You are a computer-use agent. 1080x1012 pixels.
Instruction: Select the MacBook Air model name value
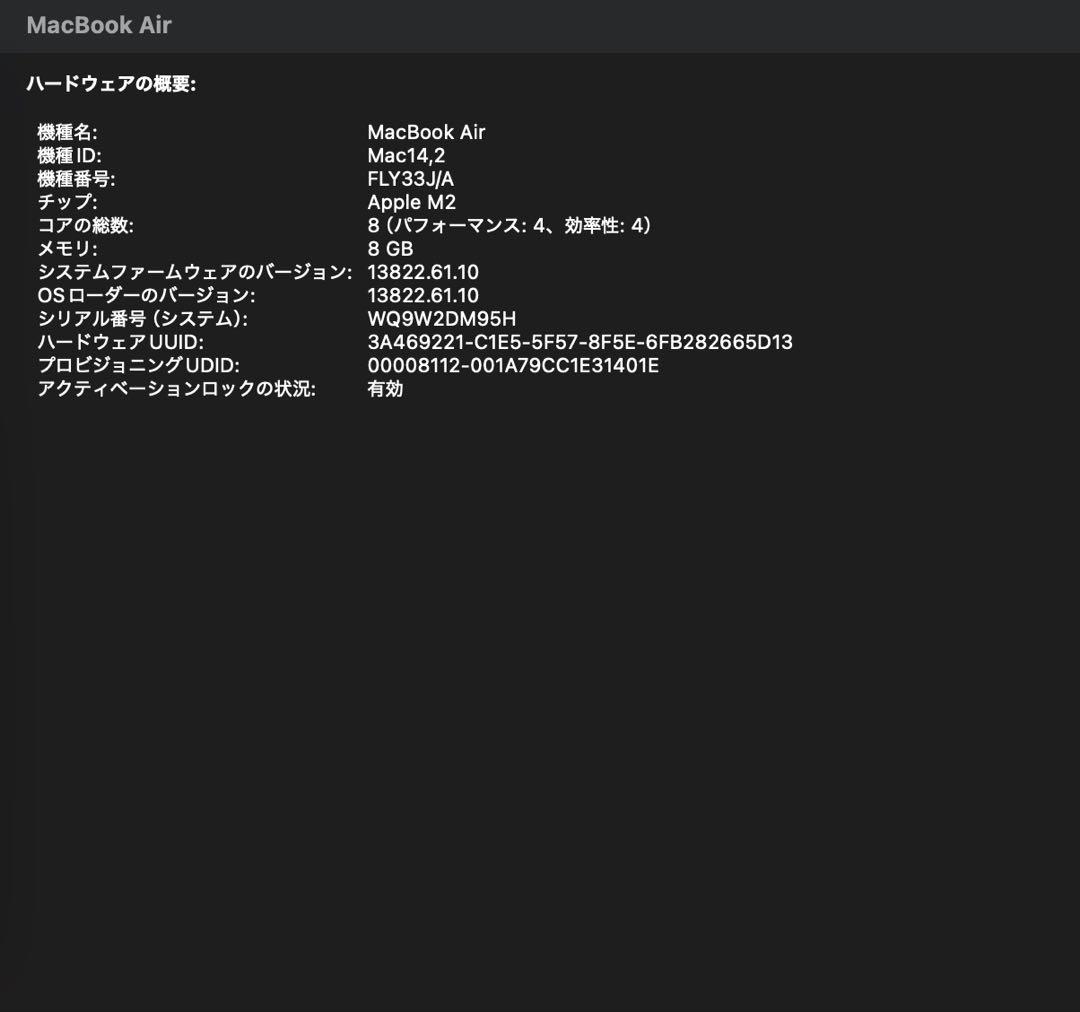[x=428, y=132]
